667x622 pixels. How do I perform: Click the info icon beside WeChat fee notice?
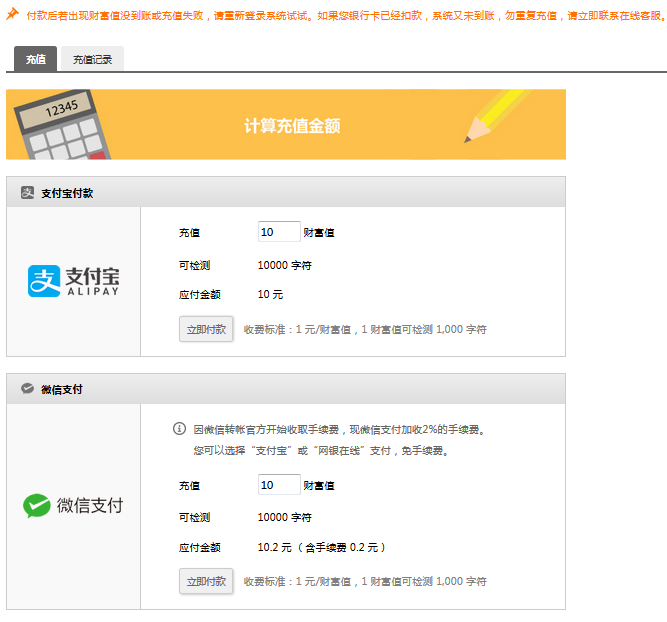[179, 428]
